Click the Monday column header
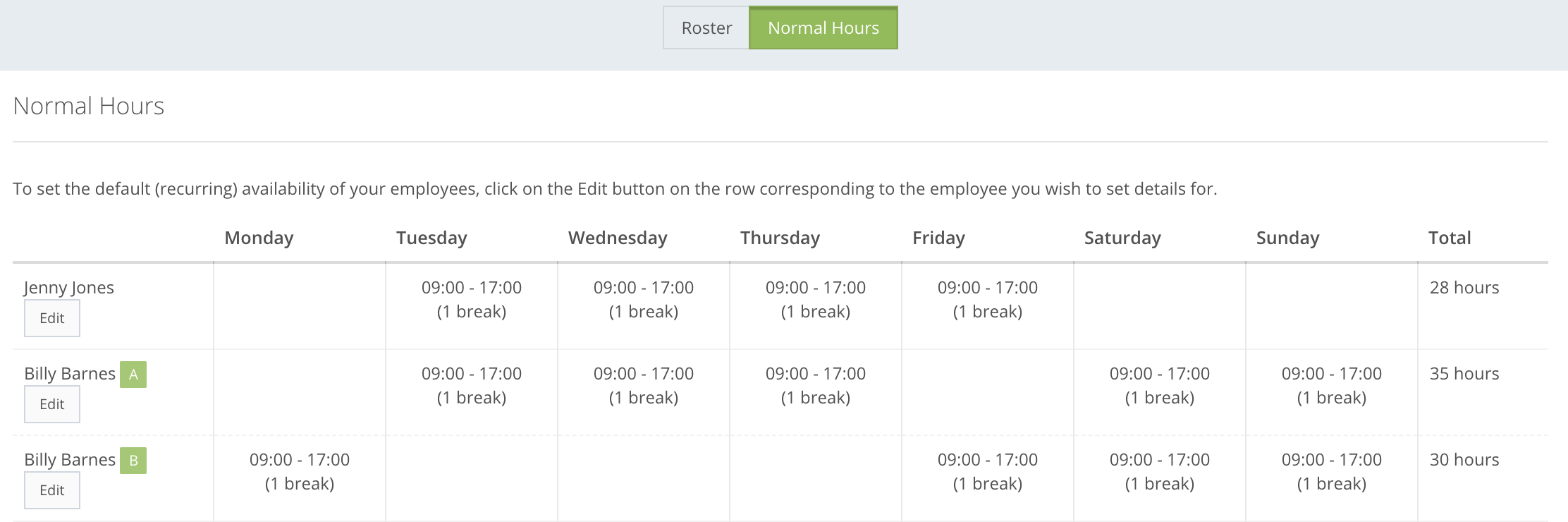This screenshot has height=522, width=1568. [x=259, y=238]
